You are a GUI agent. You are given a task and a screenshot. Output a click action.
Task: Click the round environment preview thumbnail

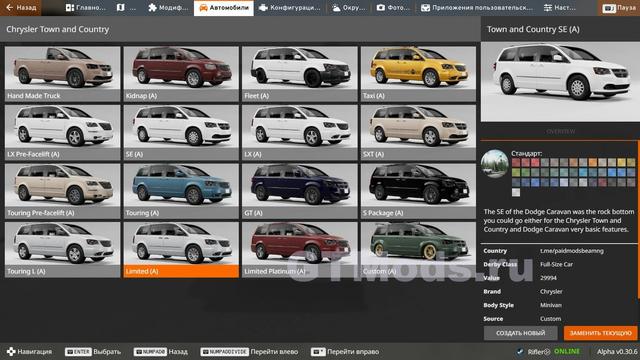point(494,164)
